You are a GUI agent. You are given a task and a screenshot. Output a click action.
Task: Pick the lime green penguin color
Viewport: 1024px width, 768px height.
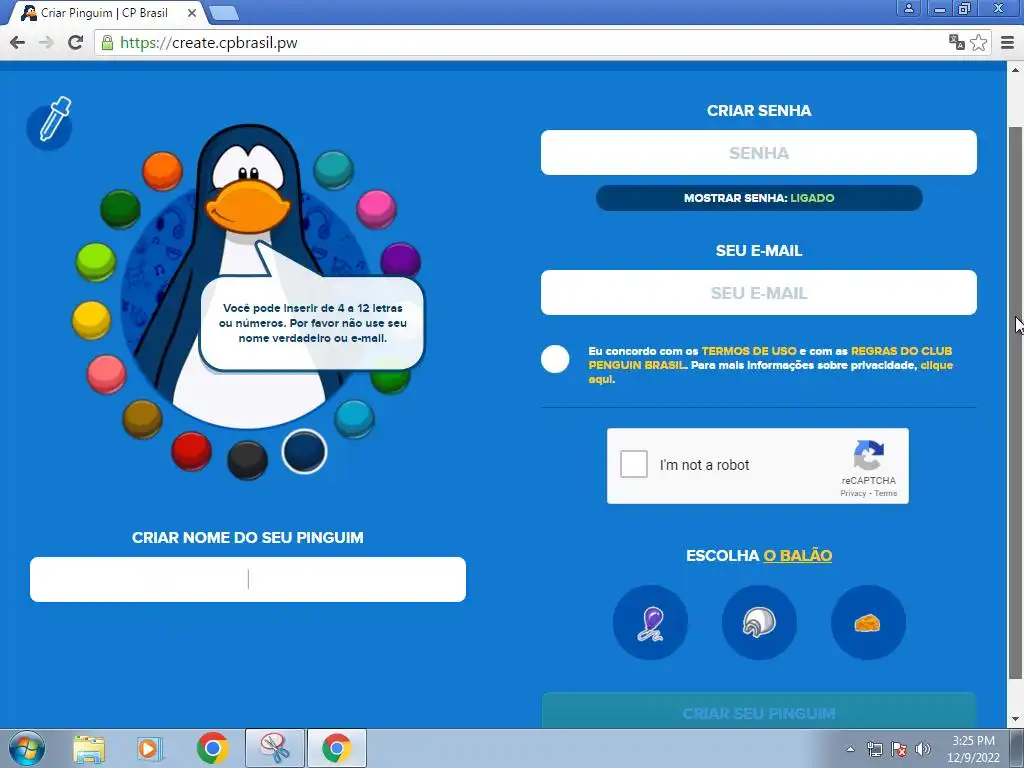click(x=95, y=261)
